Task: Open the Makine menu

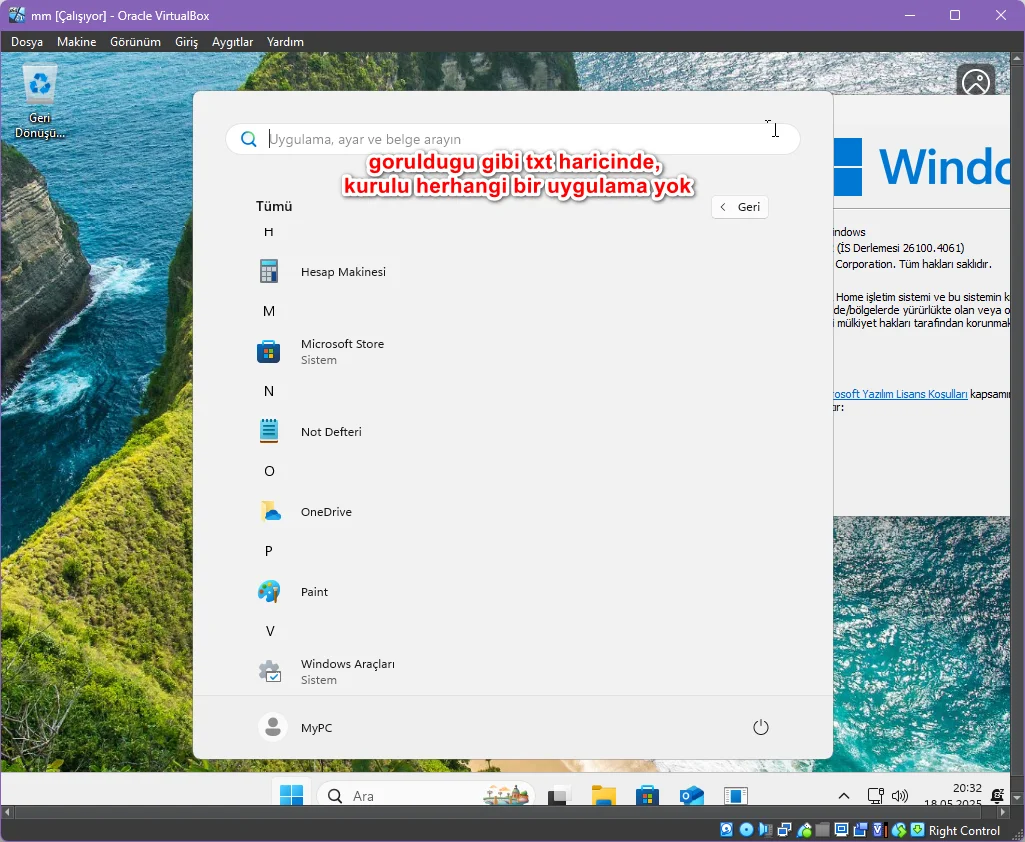Action: [76, 41]
